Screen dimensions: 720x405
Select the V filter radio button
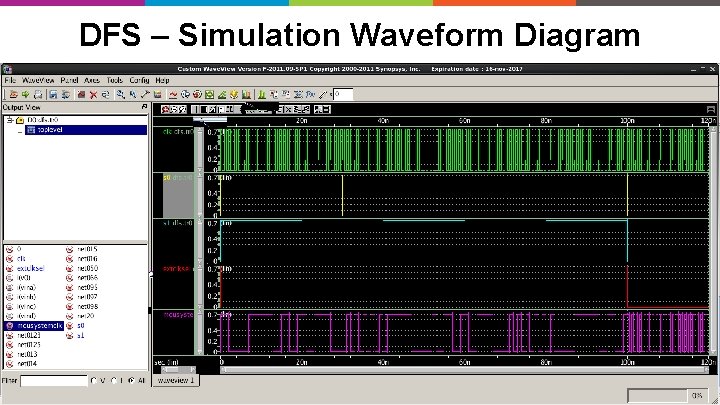(x=94, y=381)
